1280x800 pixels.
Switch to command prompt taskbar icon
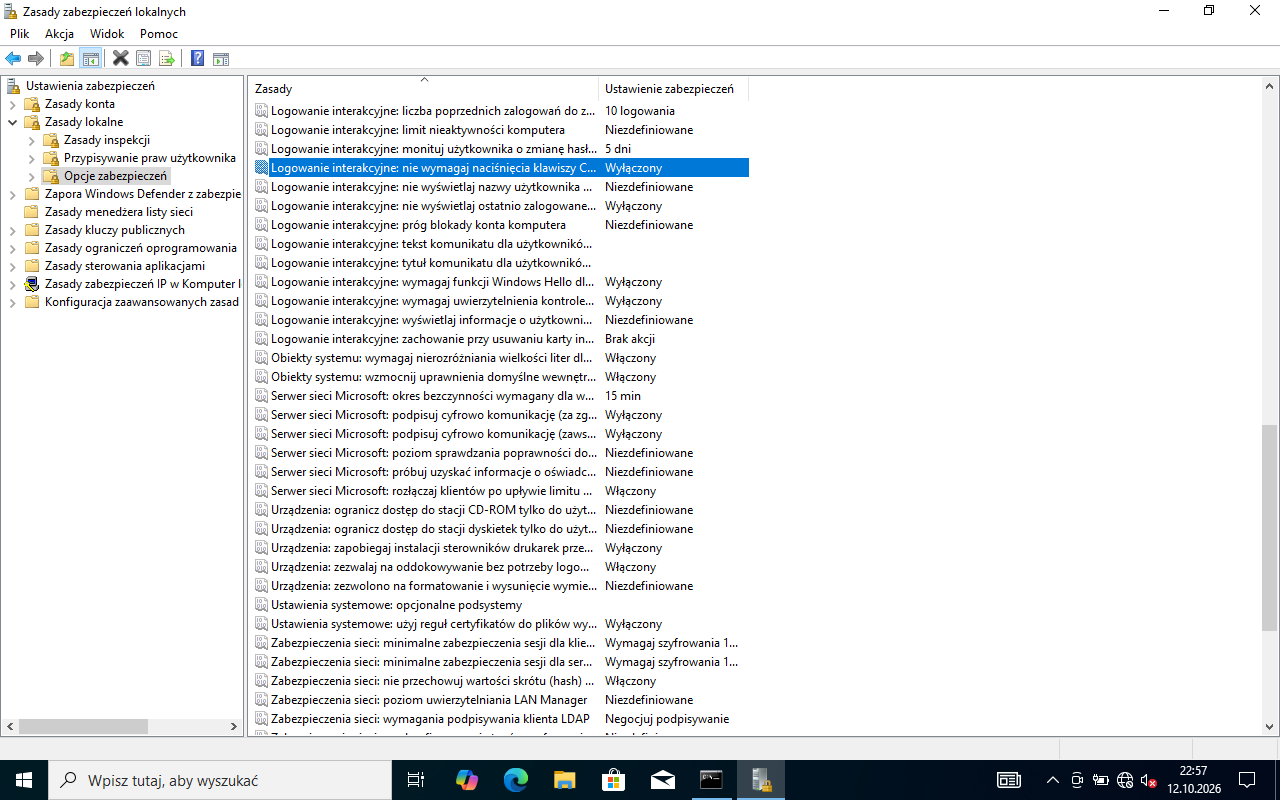click(711, 780)
